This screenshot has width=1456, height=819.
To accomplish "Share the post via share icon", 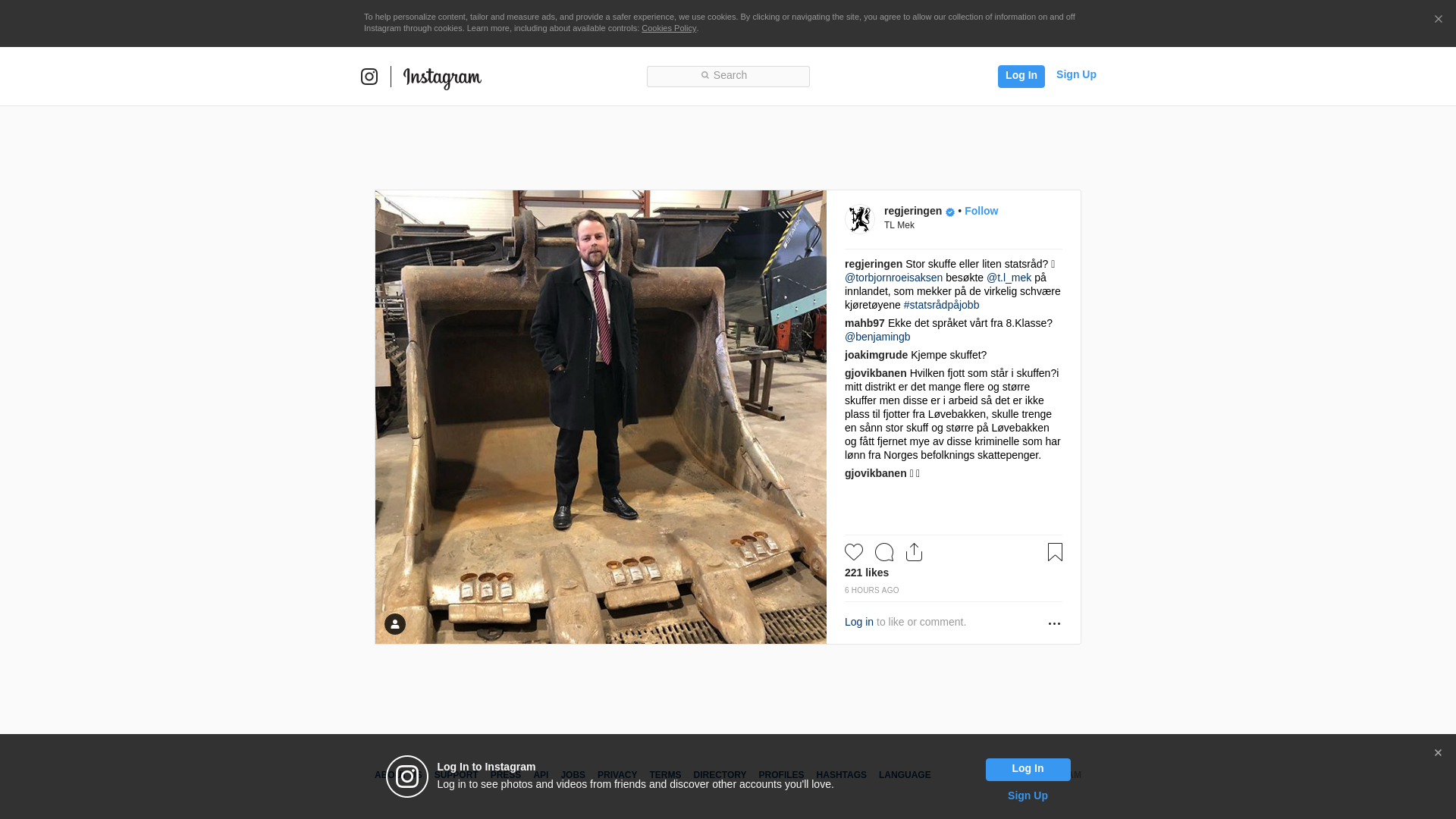I will 914,552.
